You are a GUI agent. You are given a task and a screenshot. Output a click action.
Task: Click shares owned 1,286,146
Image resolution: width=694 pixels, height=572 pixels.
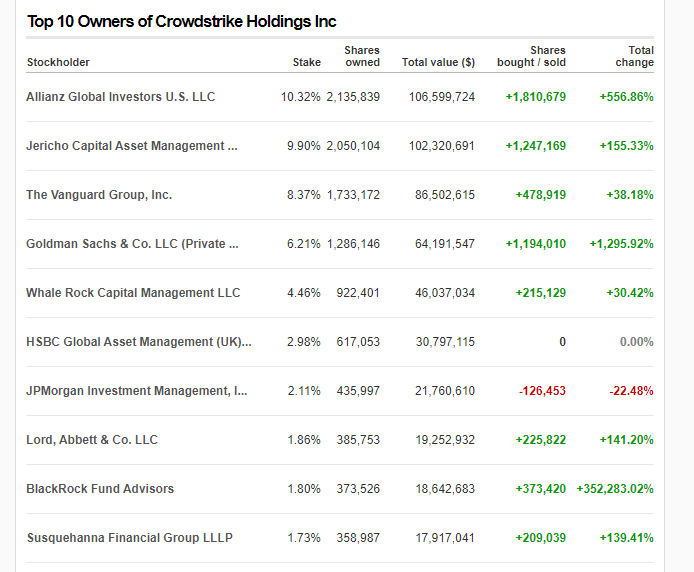point(353,244)
